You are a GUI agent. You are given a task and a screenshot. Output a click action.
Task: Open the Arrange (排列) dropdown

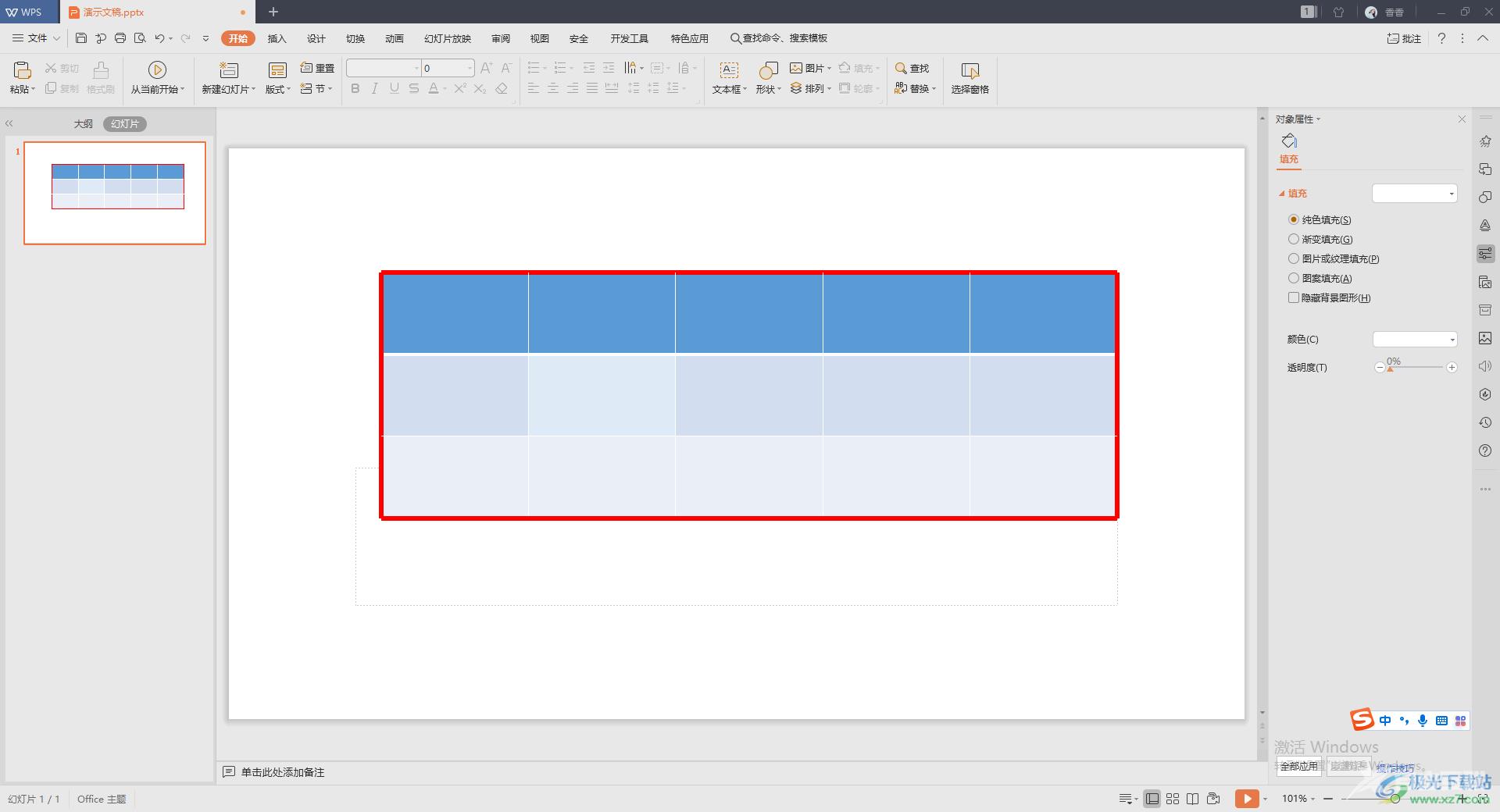811,89
